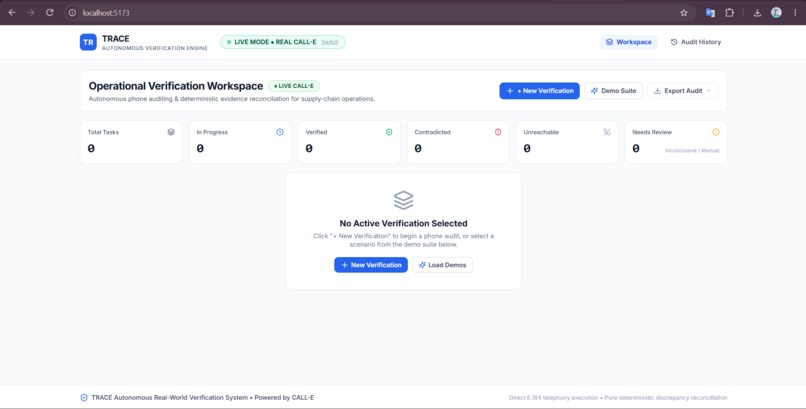Open the browser three-dot menu
Image resolution: width=806 pixels, height=409 pixels.
pos(795,13)
